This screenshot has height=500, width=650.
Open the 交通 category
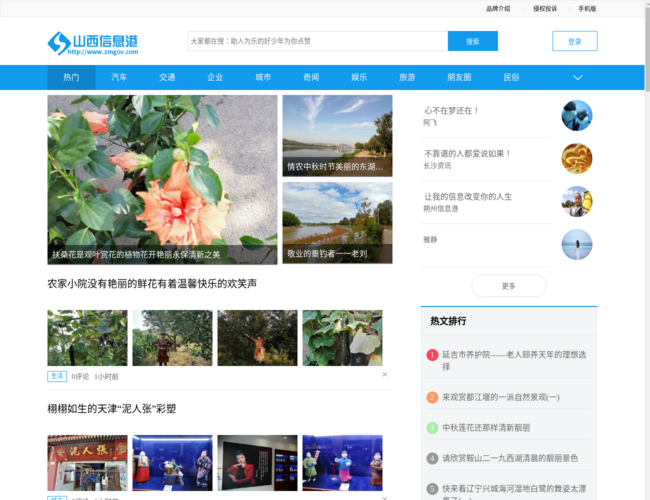(x=167, y=78)
